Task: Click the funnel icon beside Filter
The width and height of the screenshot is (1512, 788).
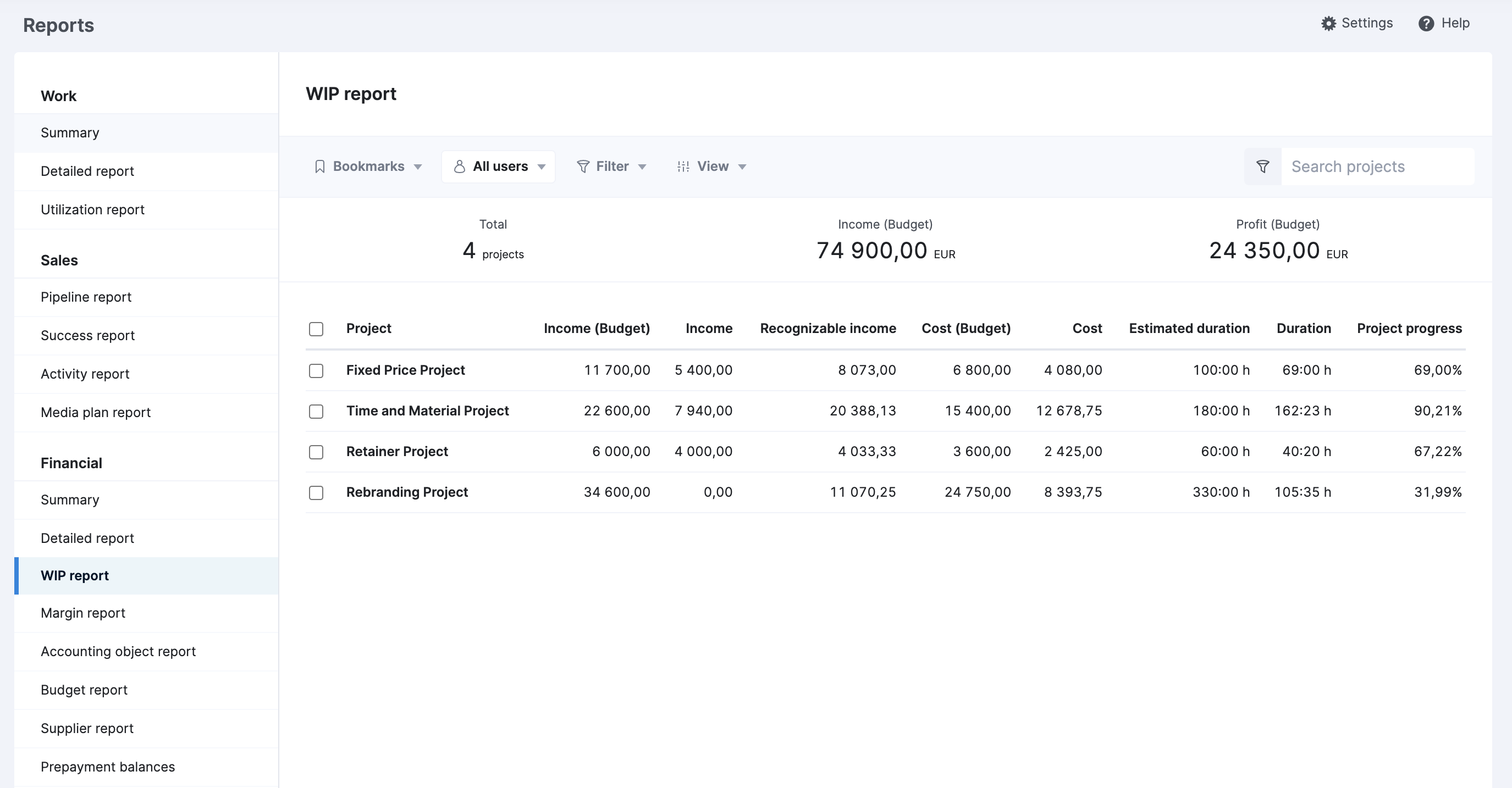Action: coord(583,167)
